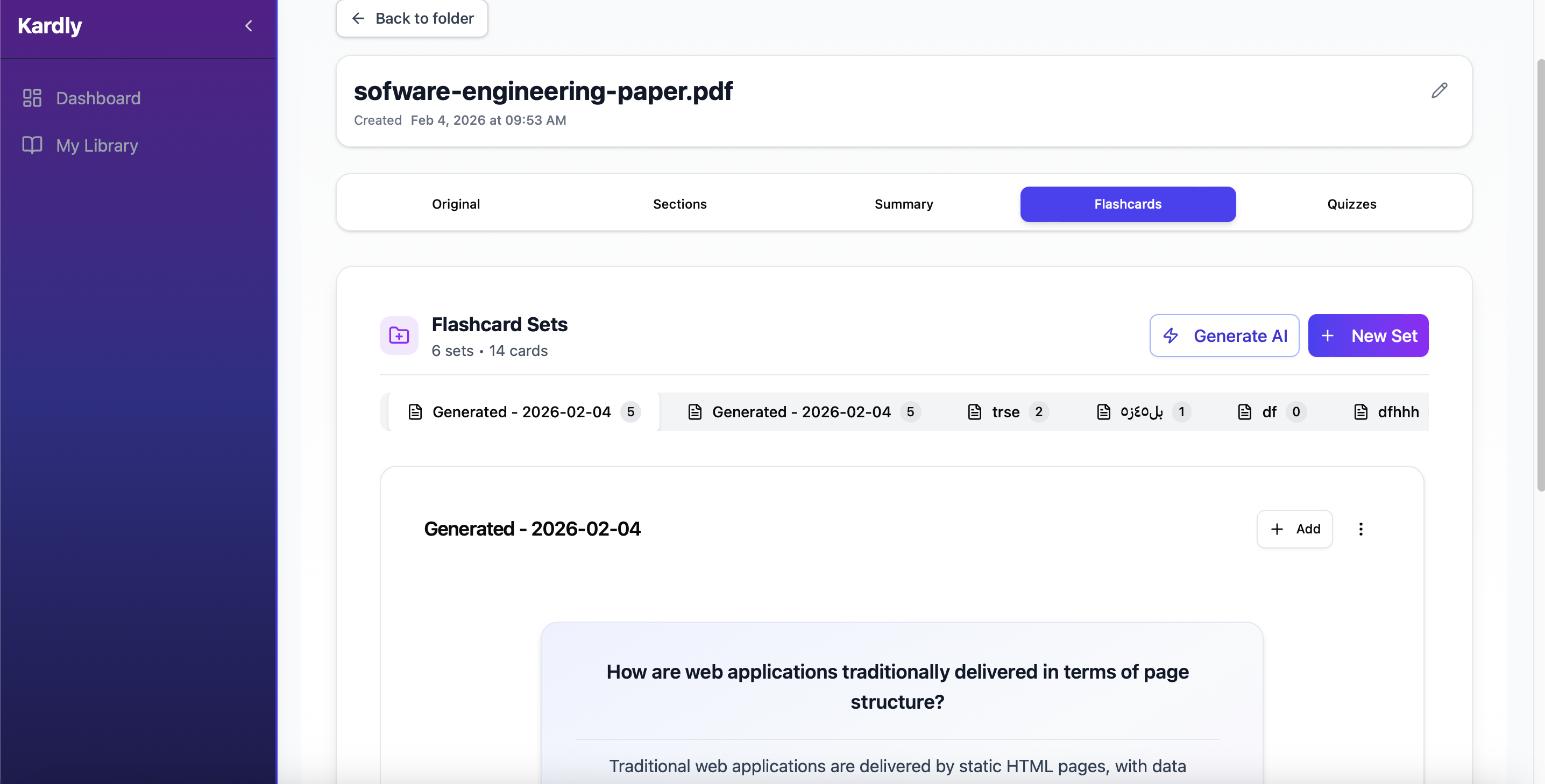Click the plus icon on New Set
The height and width of the screenshot is (784, 1545).
click(x=1328, y=336)
